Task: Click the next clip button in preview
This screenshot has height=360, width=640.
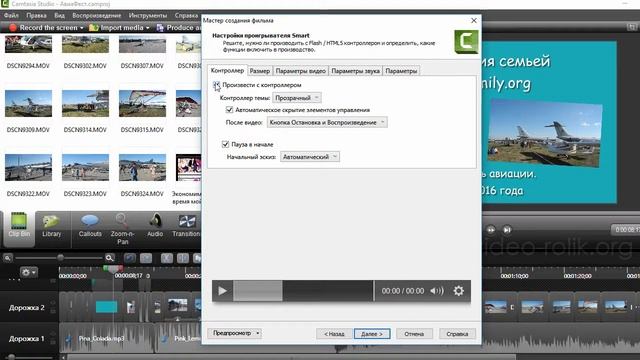Action: 507,230
